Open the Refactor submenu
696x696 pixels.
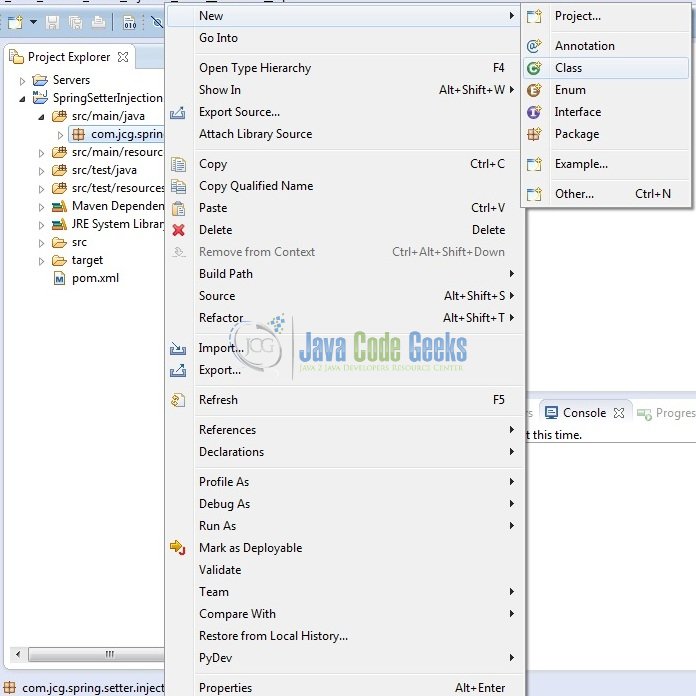tap(345, 318)
